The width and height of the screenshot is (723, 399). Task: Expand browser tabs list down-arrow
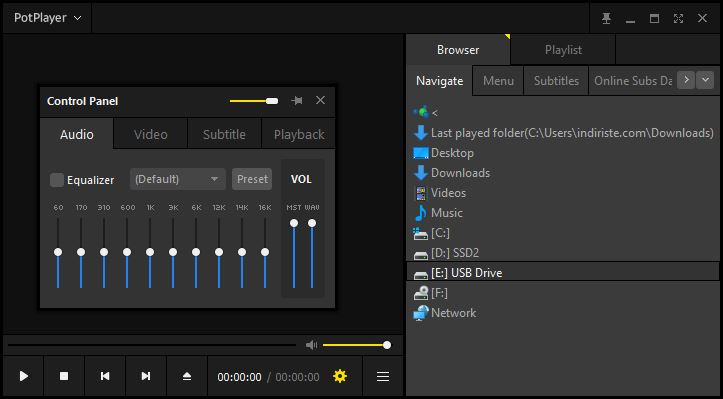click(705, 80)
